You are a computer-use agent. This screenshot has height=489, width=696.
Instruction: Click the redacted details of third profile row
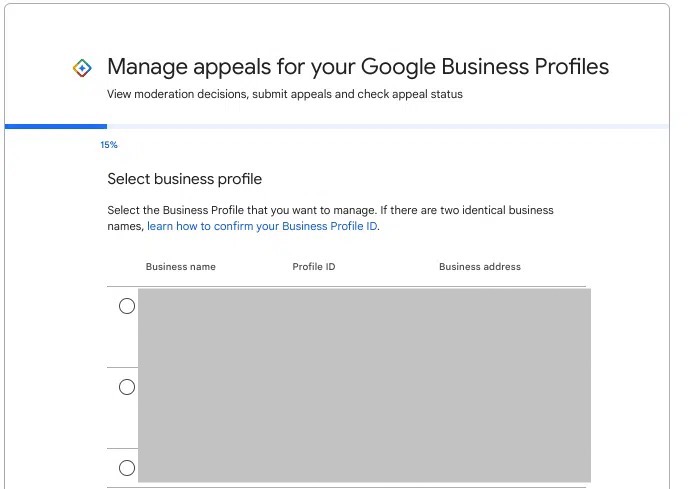click(x=364, y=466)
